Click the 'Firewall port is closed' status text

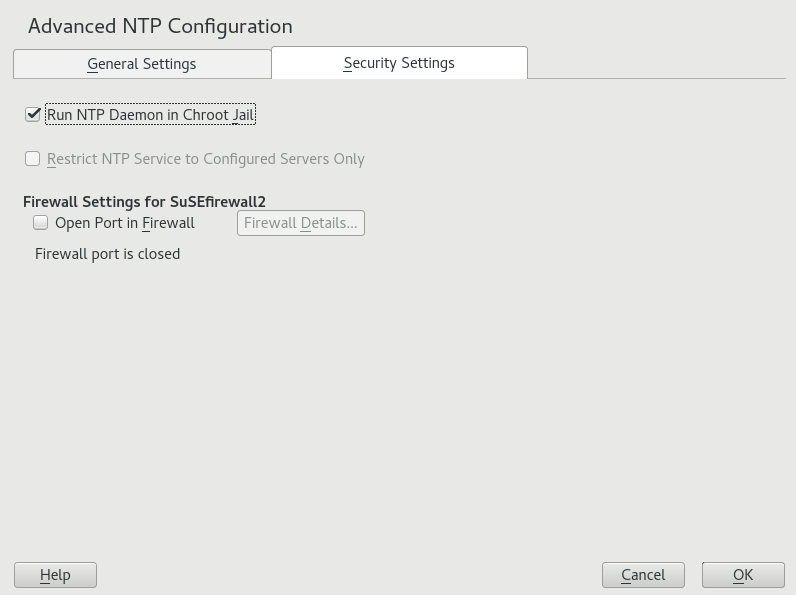coord(107,254)
